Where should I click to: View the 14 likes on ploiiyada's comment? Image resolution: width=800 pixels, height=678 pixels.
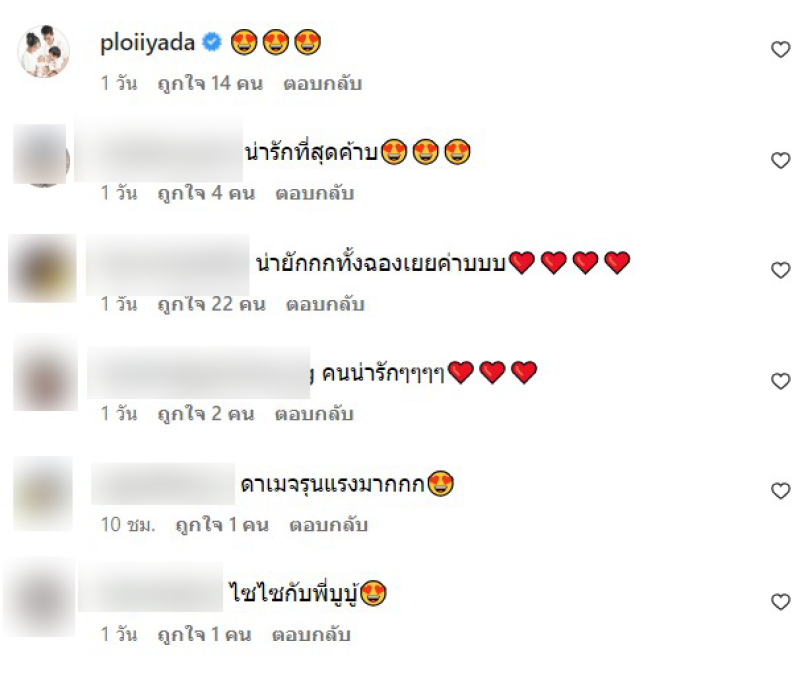coord(210,83)
